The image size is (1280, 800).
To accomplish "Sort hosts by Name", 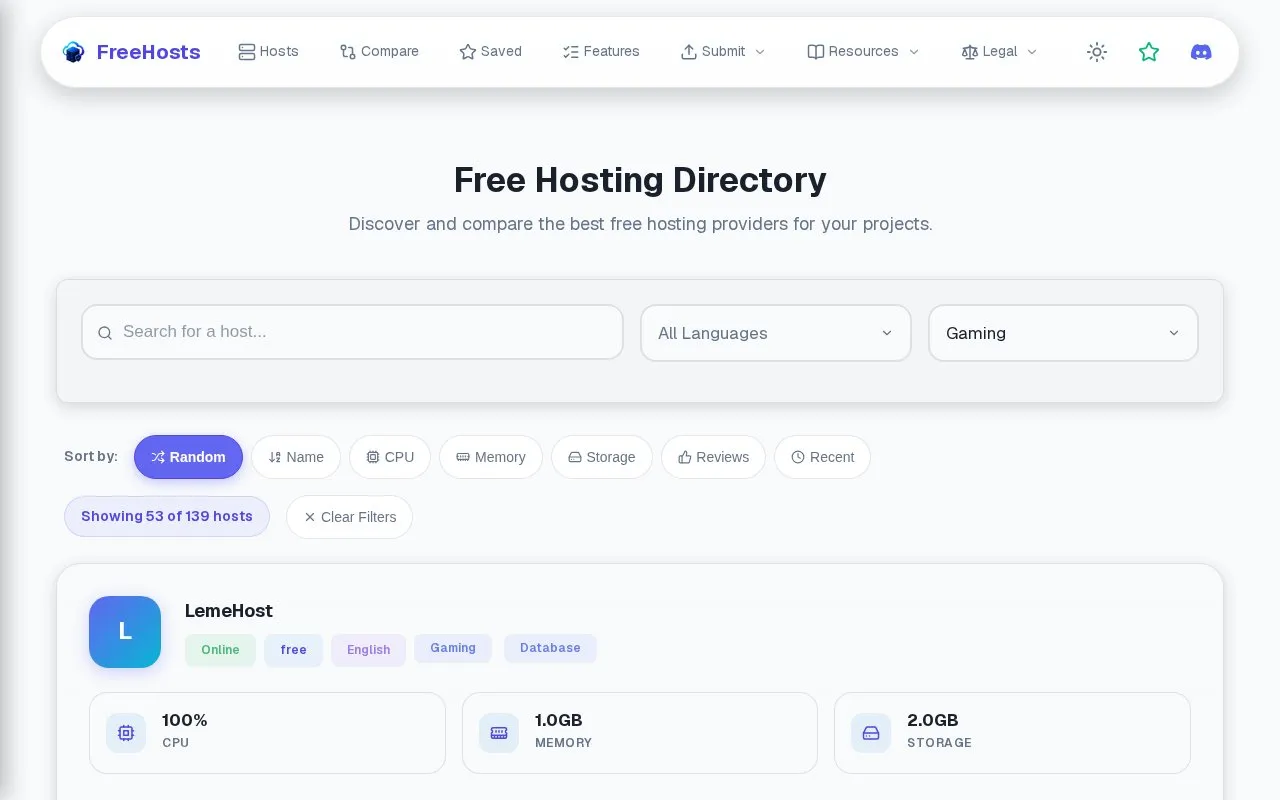I will [296, 457].
